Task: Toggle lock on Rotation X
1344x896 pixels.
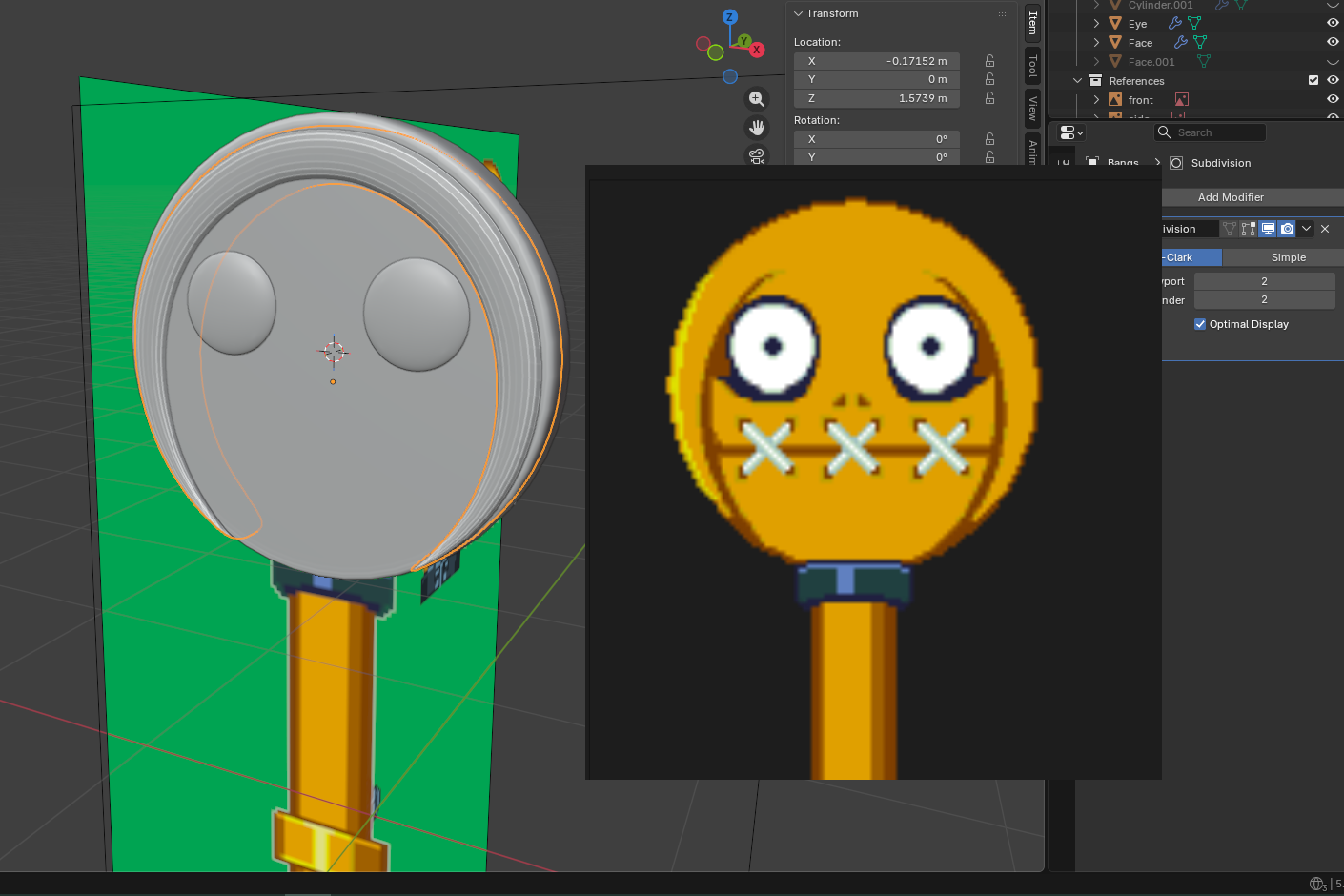Action: pos(990,139)
